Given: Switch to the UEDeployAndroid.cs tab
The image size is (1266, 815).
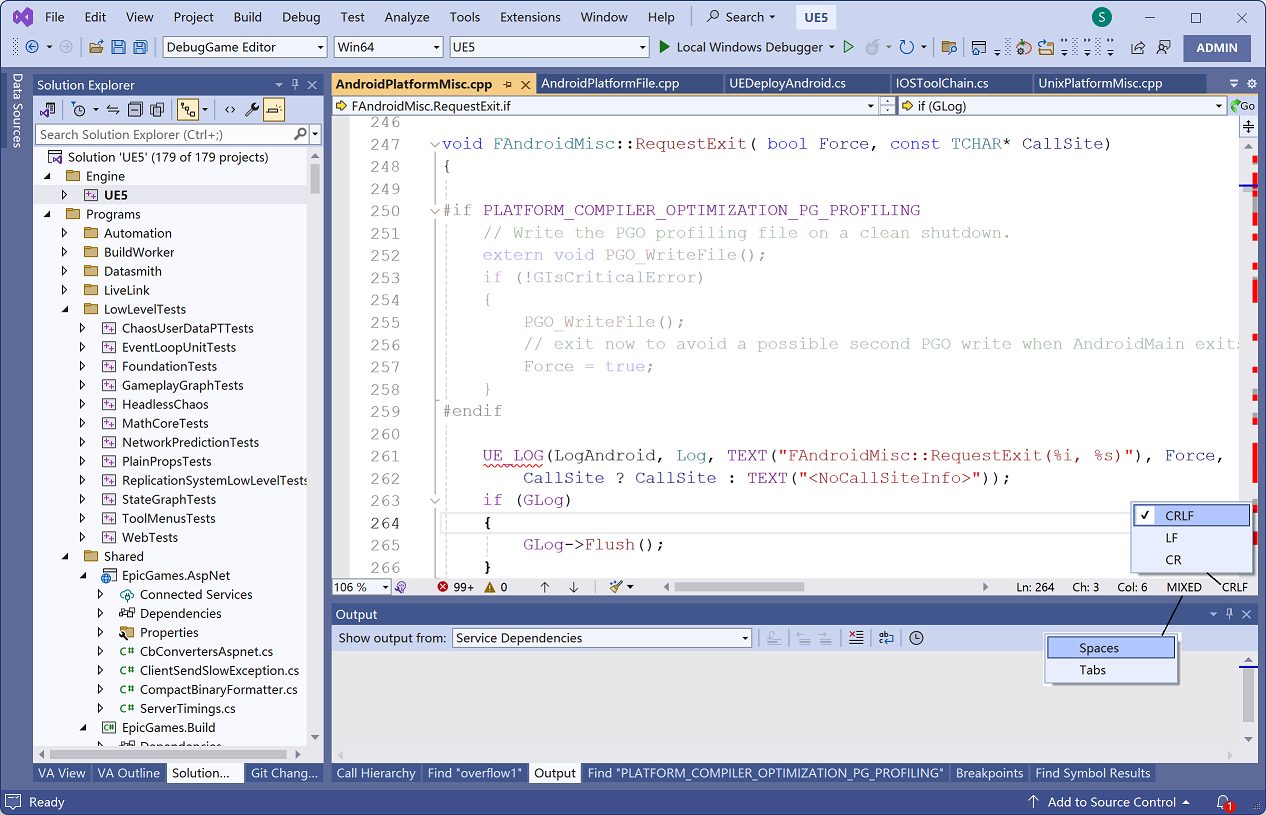Looking at the screenshot, I should 787,84.
